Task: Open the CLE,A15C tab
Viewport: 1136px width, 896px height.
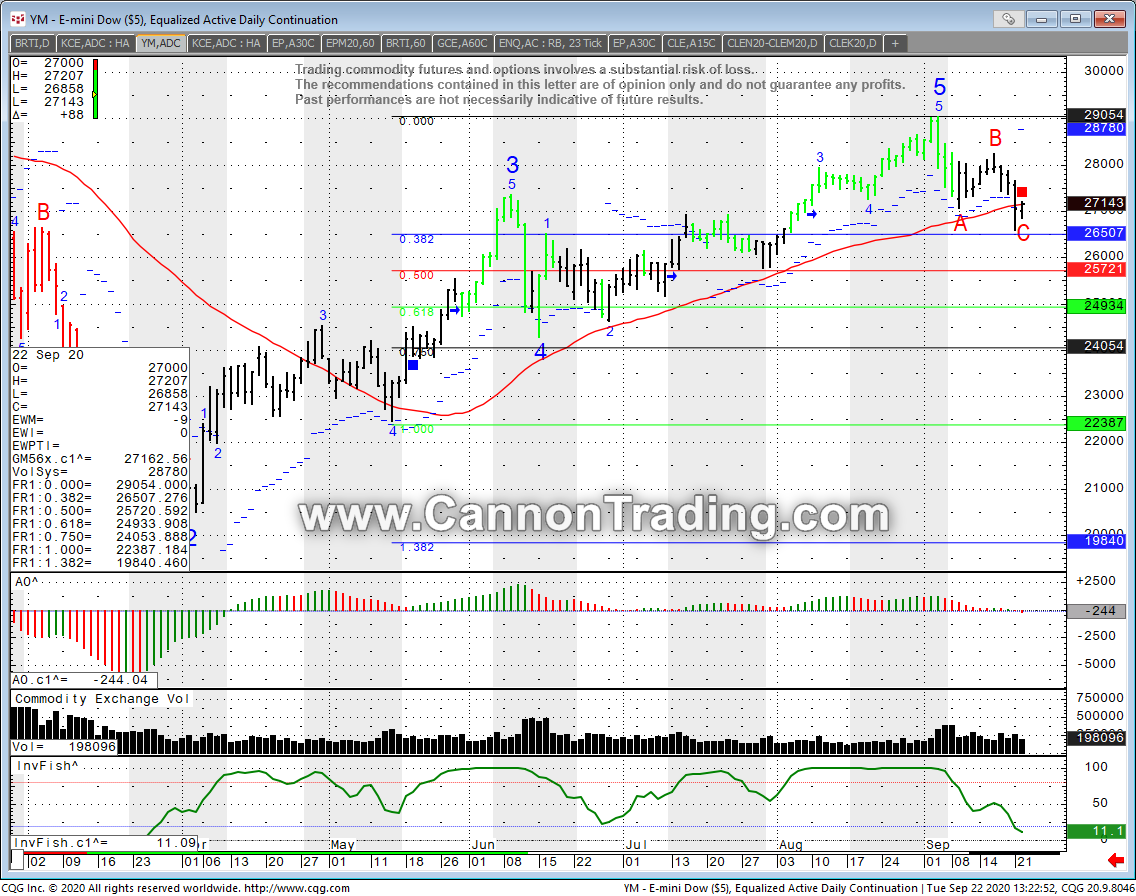Action: click(691, 43)
